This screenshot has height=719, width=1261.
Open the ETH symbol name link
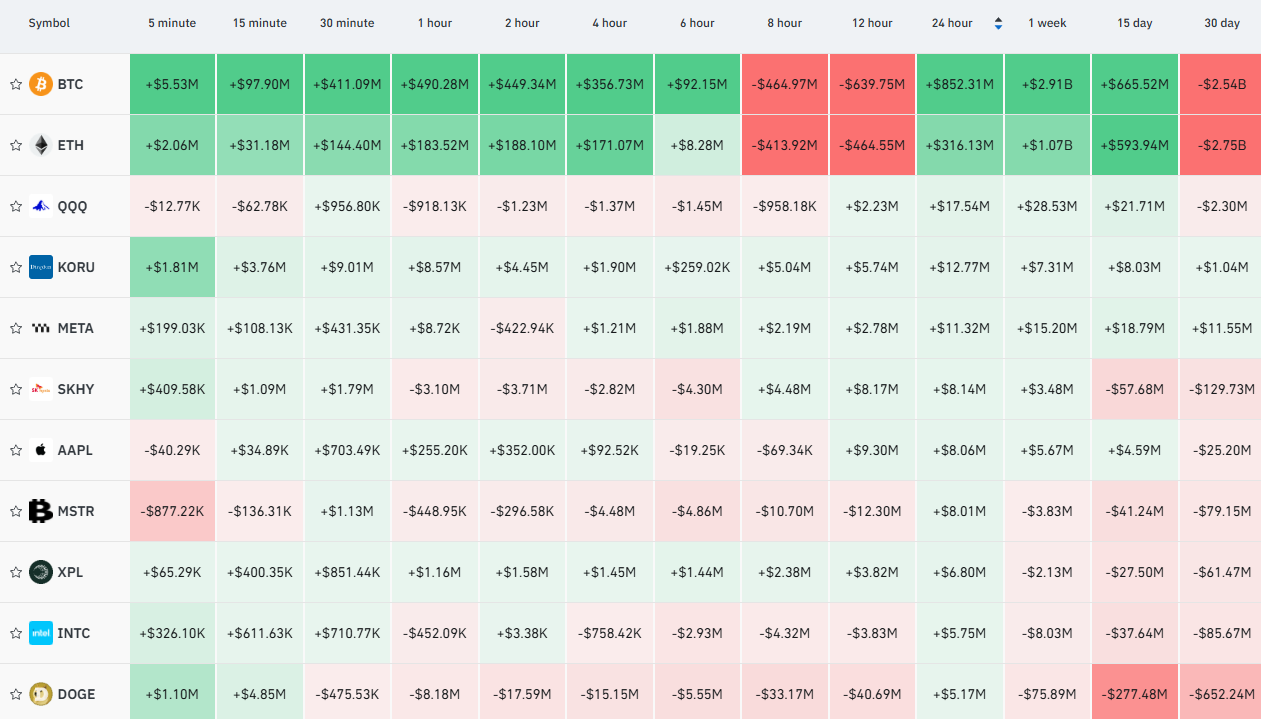(x=71, y=145)
